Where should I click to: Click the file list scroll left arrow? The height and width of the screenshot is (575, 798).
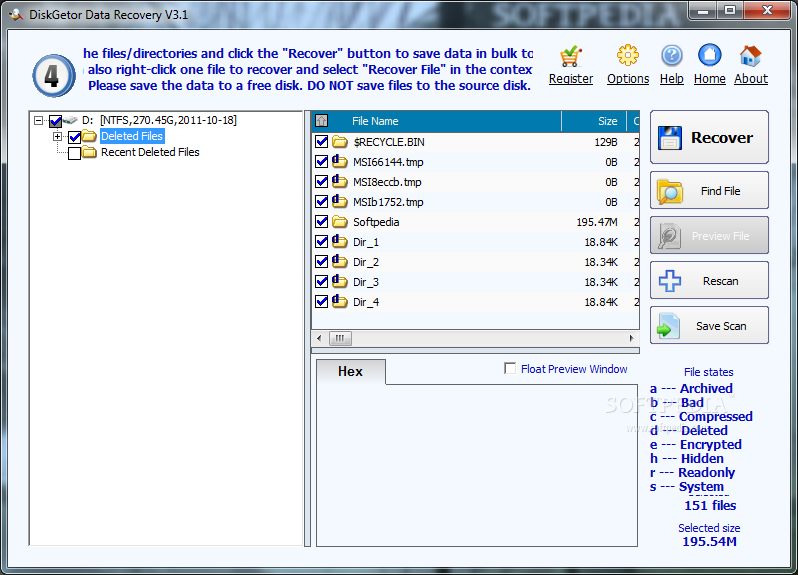click(319, 338)
